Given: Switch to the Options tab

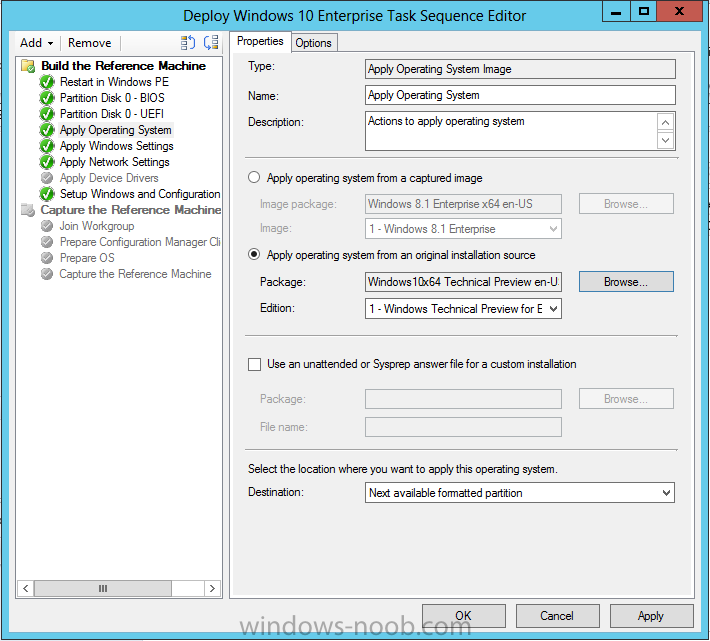Looking at the screenshot, I should [x=313, y=43].
